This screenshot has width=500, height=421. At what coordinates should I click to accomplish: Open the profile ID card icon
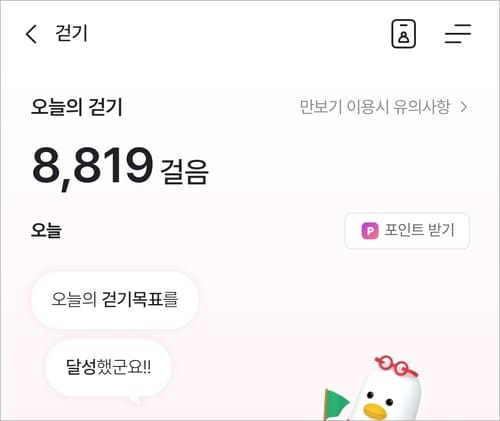point(403,34)
